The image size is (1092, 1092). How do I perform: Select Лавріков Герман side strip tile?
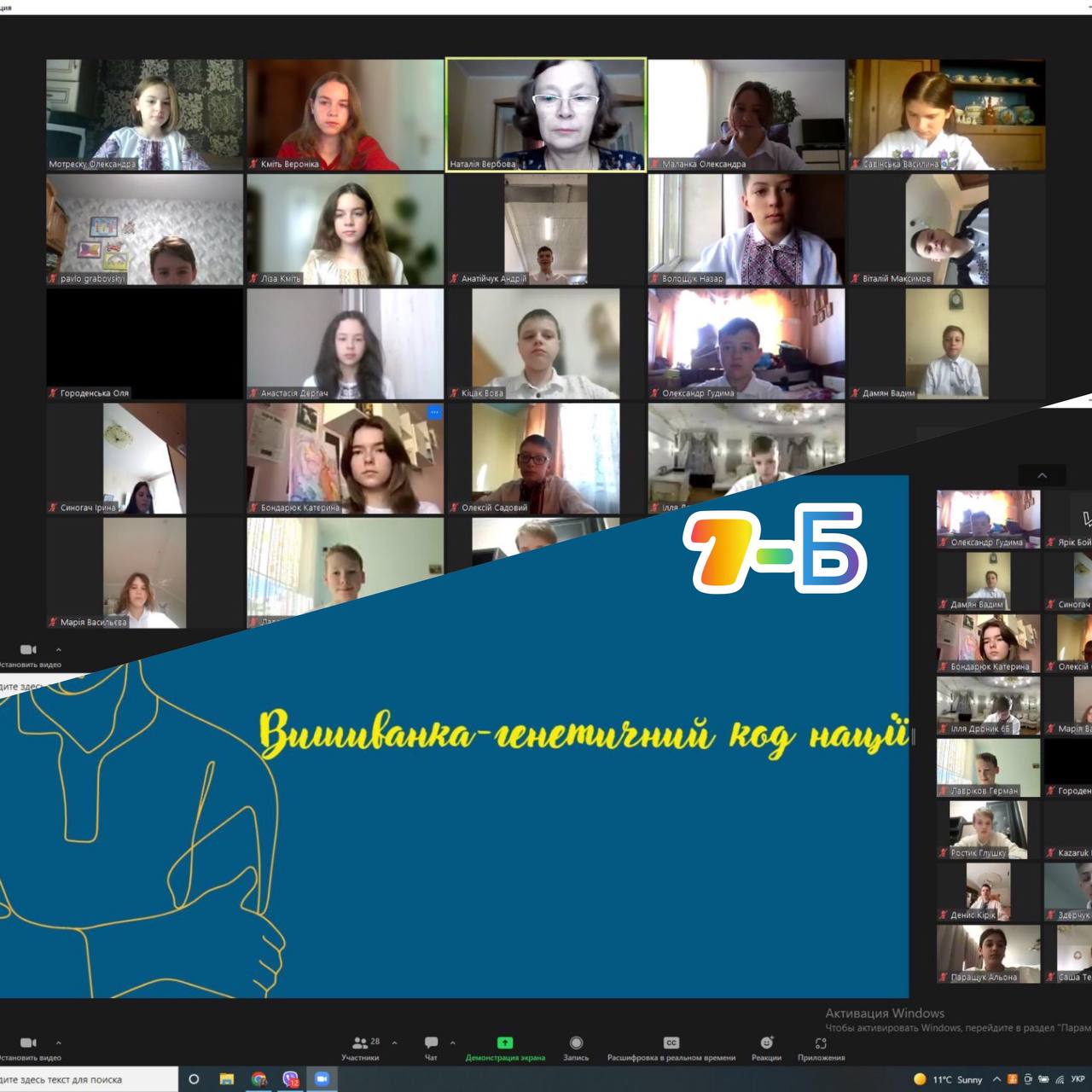(x=989, y=768)
